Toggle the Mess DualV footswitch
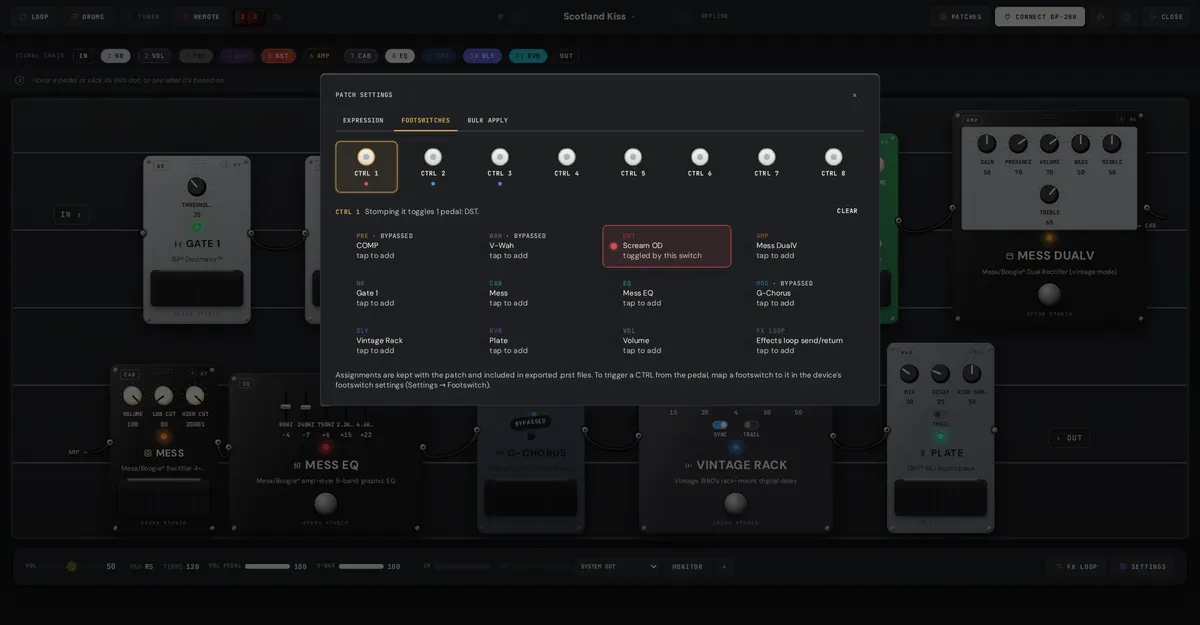The image size is (1200, 625). (1049, 294)
